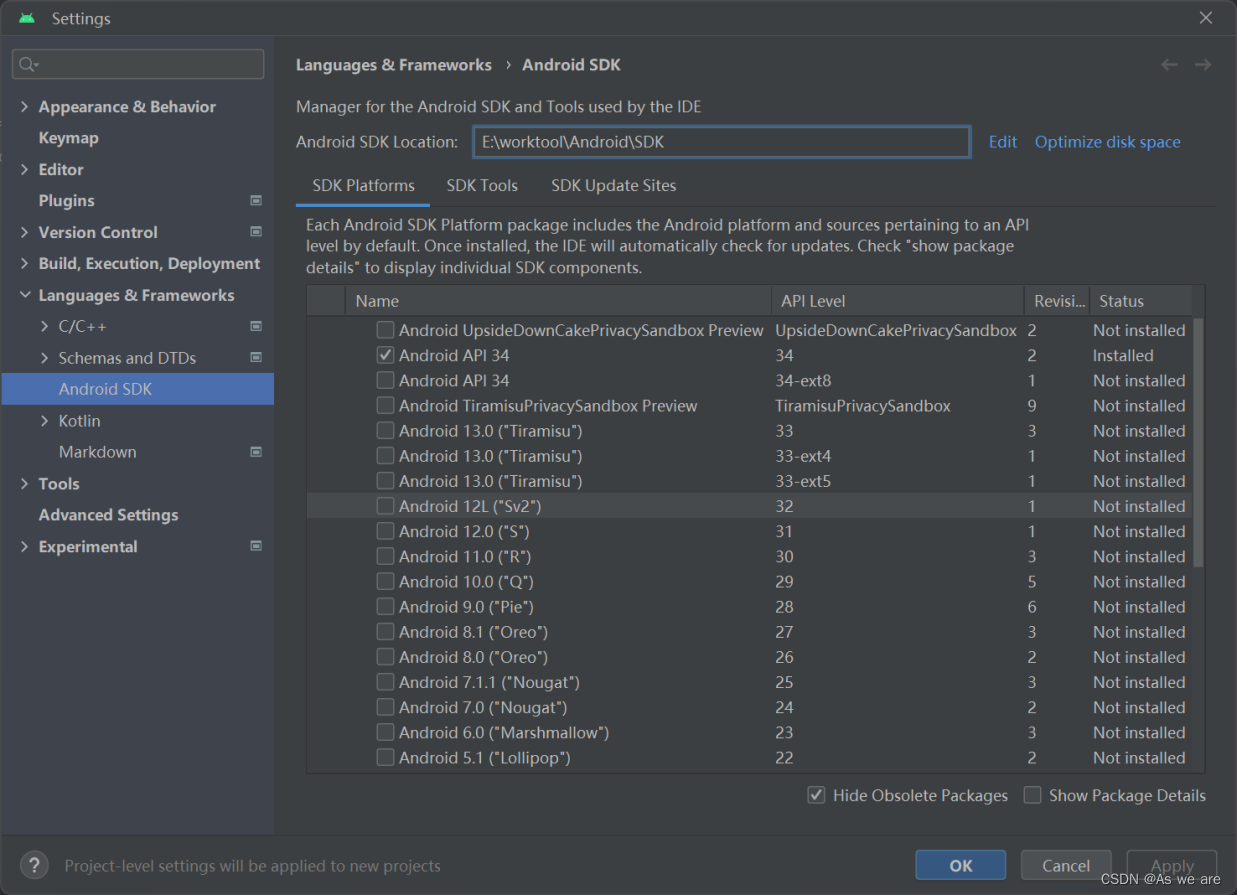Expand Build, Execution, Deployment
The image size is (1237, 895).
[x=24, y=263]
